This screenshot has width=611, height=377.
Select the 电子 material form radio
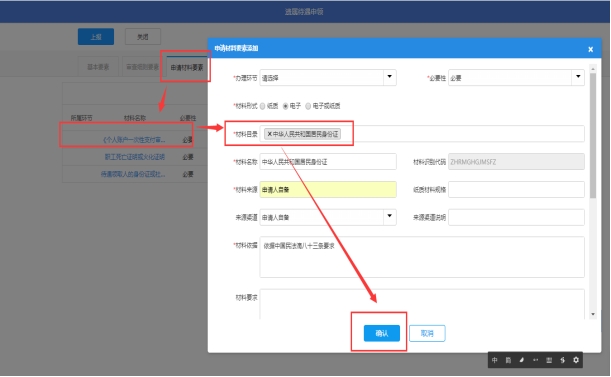[286, 106]
